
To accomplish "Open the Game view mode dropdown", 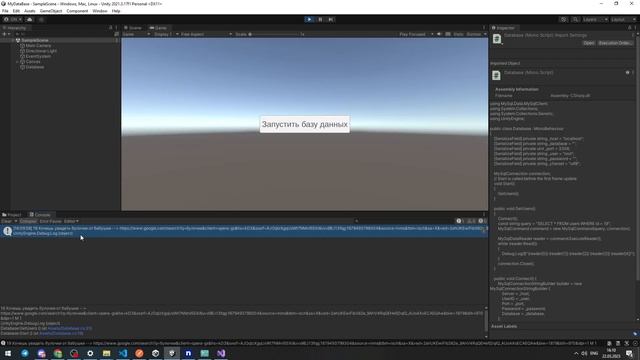I will (136, 34).
